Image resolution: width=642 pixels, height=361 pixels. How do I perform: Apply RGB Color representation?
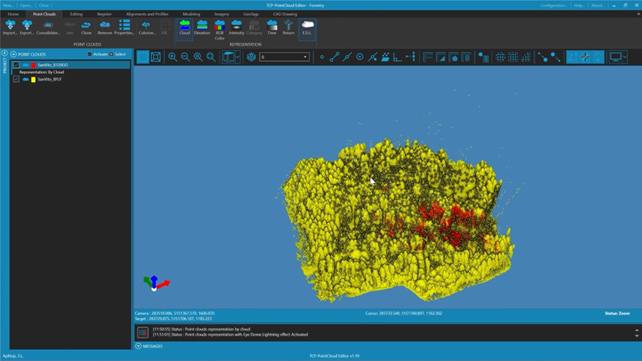[219, 29]
